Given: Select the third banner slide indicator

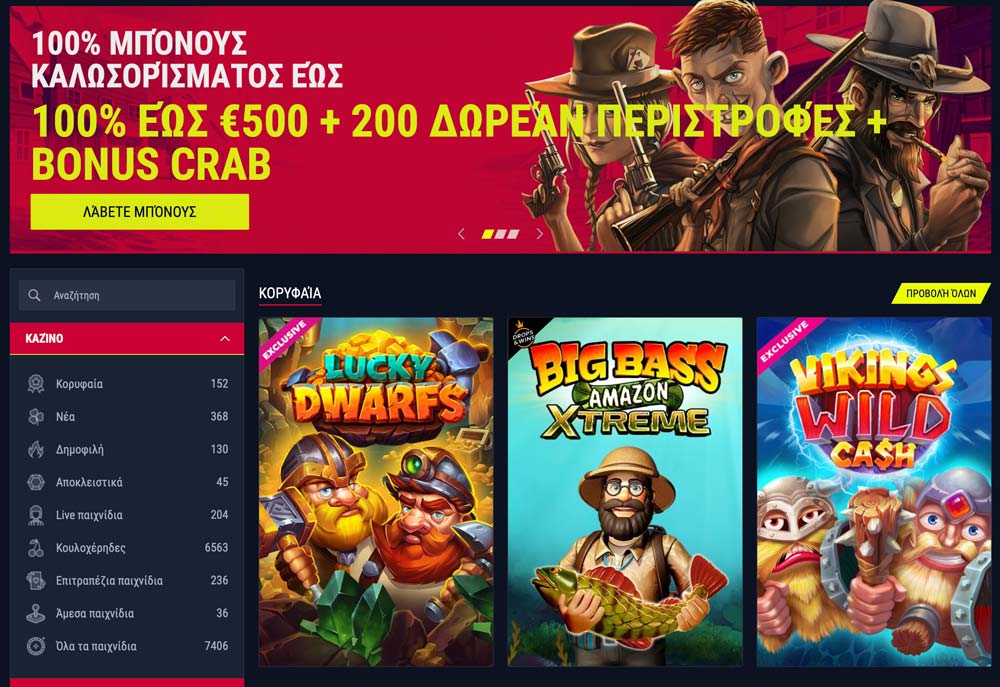Looking at the screenshot, I should click(513, 234).
